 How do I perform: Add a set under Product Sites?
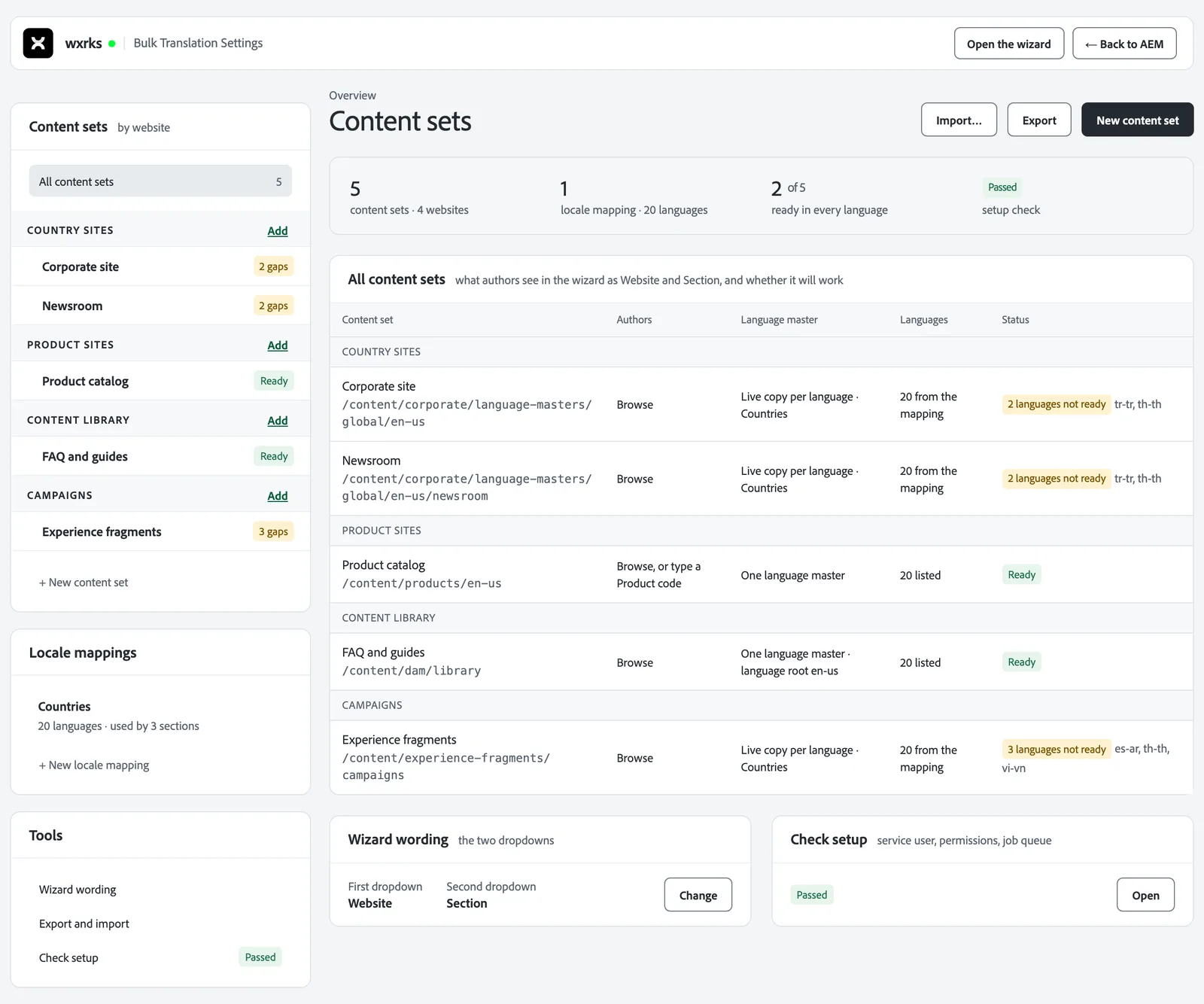pyautogui.click(x=278, y=345)
